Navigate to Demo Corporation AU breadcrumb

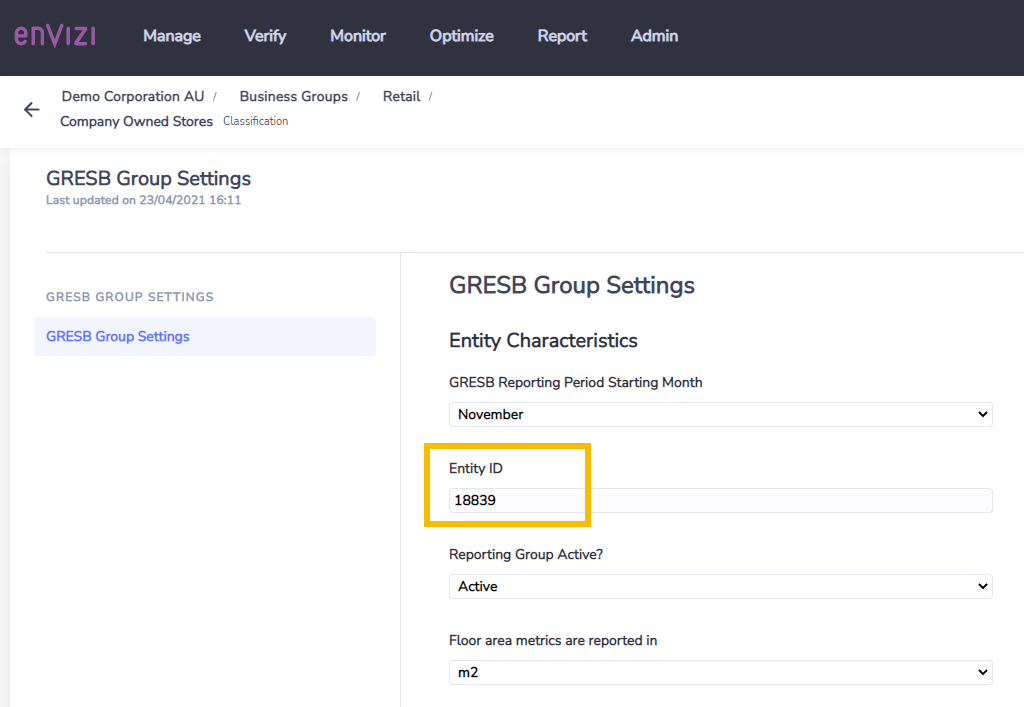[x=133, y=97]
